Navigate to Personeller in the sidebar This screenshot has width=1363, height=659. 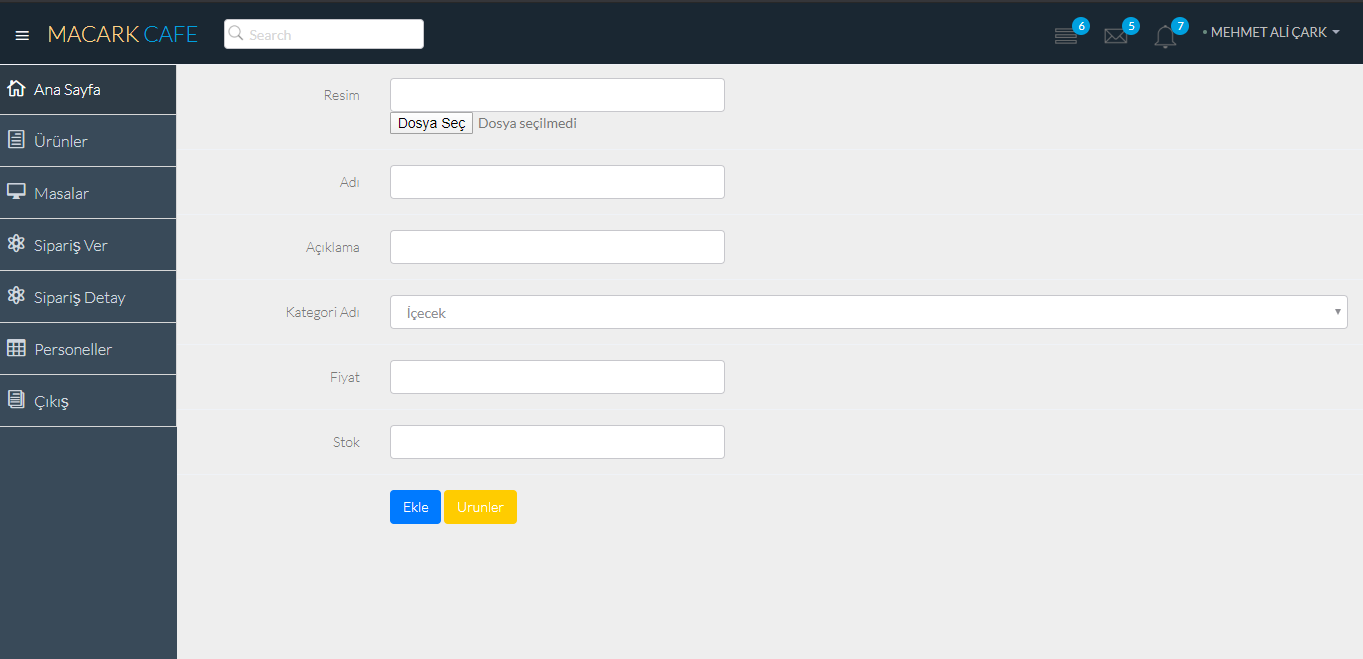pyautogui.click(x=88, y=349)
